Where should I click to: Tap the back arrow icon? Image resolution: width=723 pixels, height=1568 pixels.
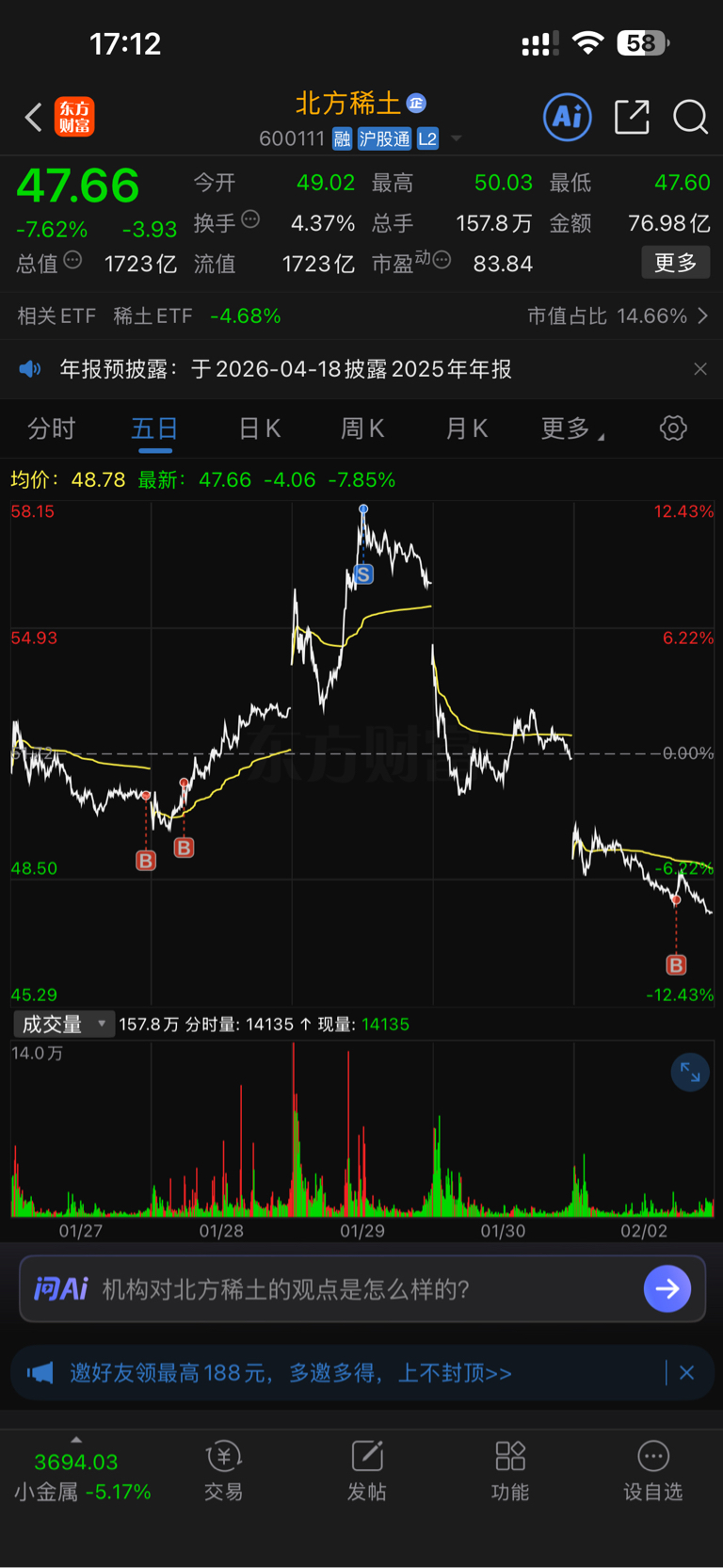point(34,118)
